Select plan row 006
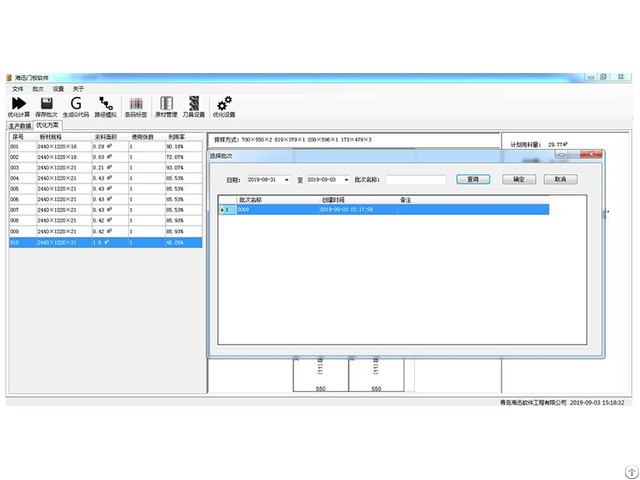 (106, 199)
